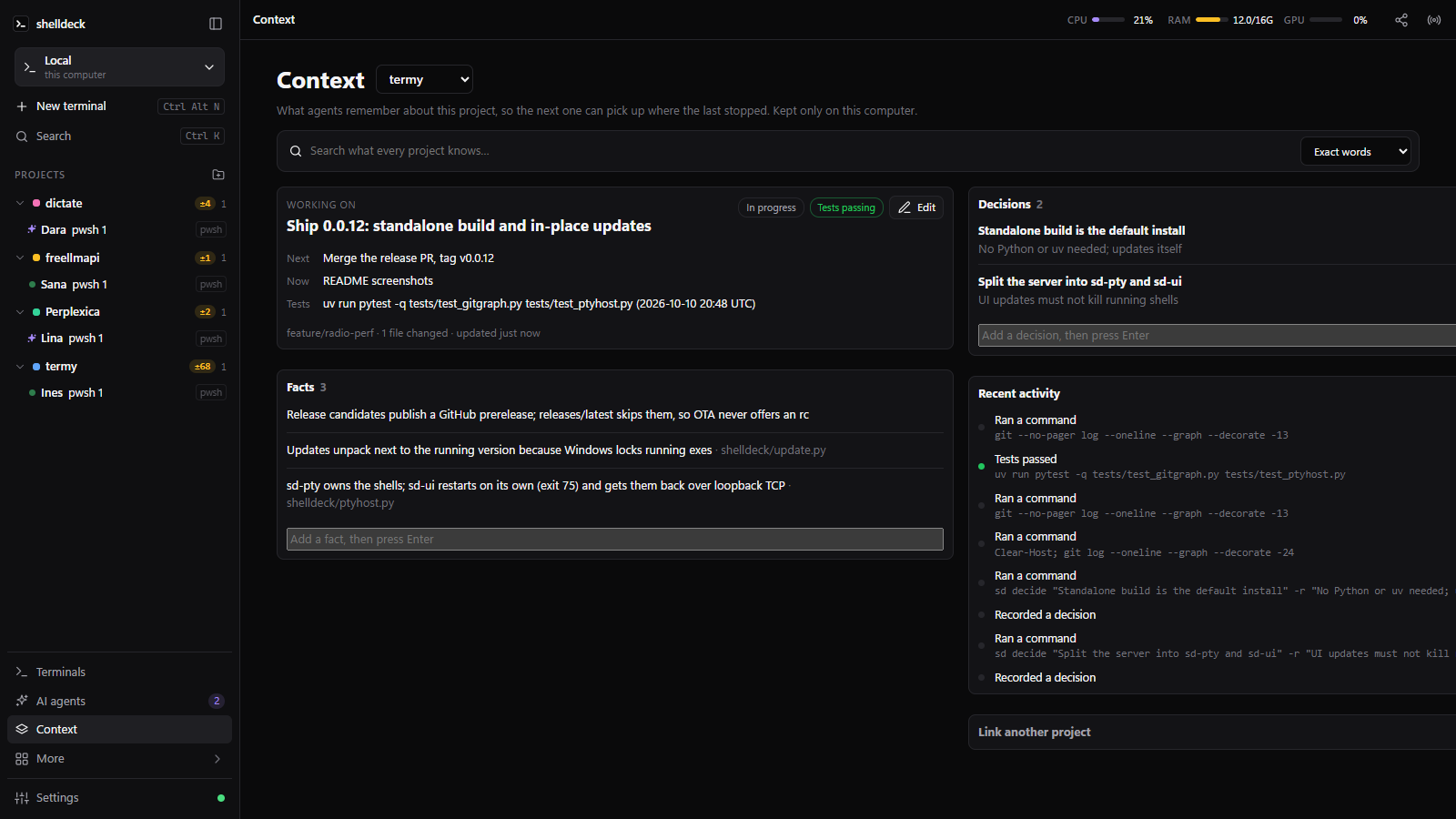Click the Terminals prompt icon
The width and height of the screenshot is (1456, 819).
pos(22,672)
